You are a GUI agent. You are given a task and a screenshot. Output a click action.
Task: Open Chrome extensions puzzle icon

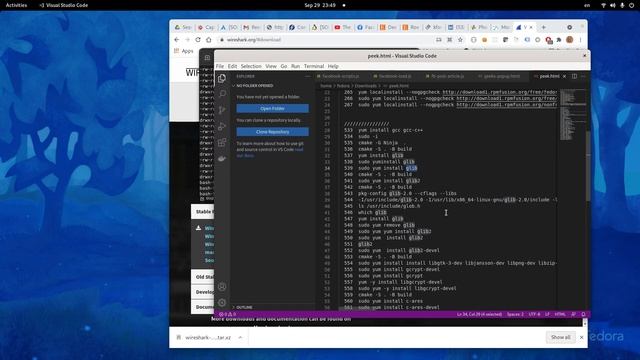(x=559, y=40)
